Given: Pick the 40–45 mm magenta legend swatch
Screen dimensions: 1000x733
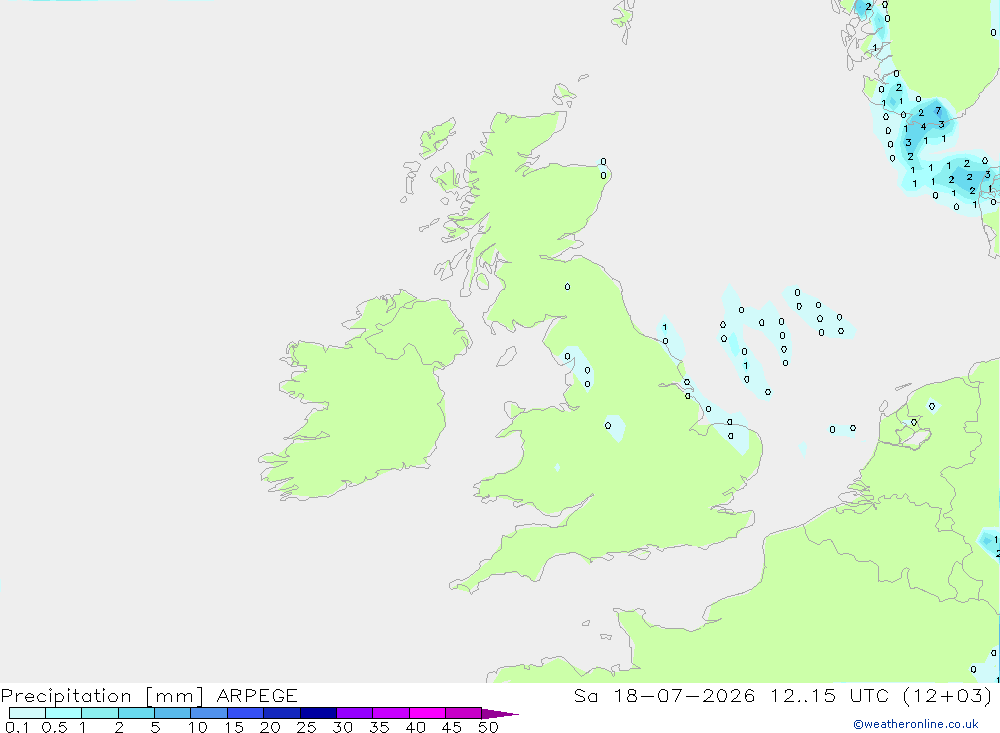Looking at the screenshot, I should pos(427,713).
